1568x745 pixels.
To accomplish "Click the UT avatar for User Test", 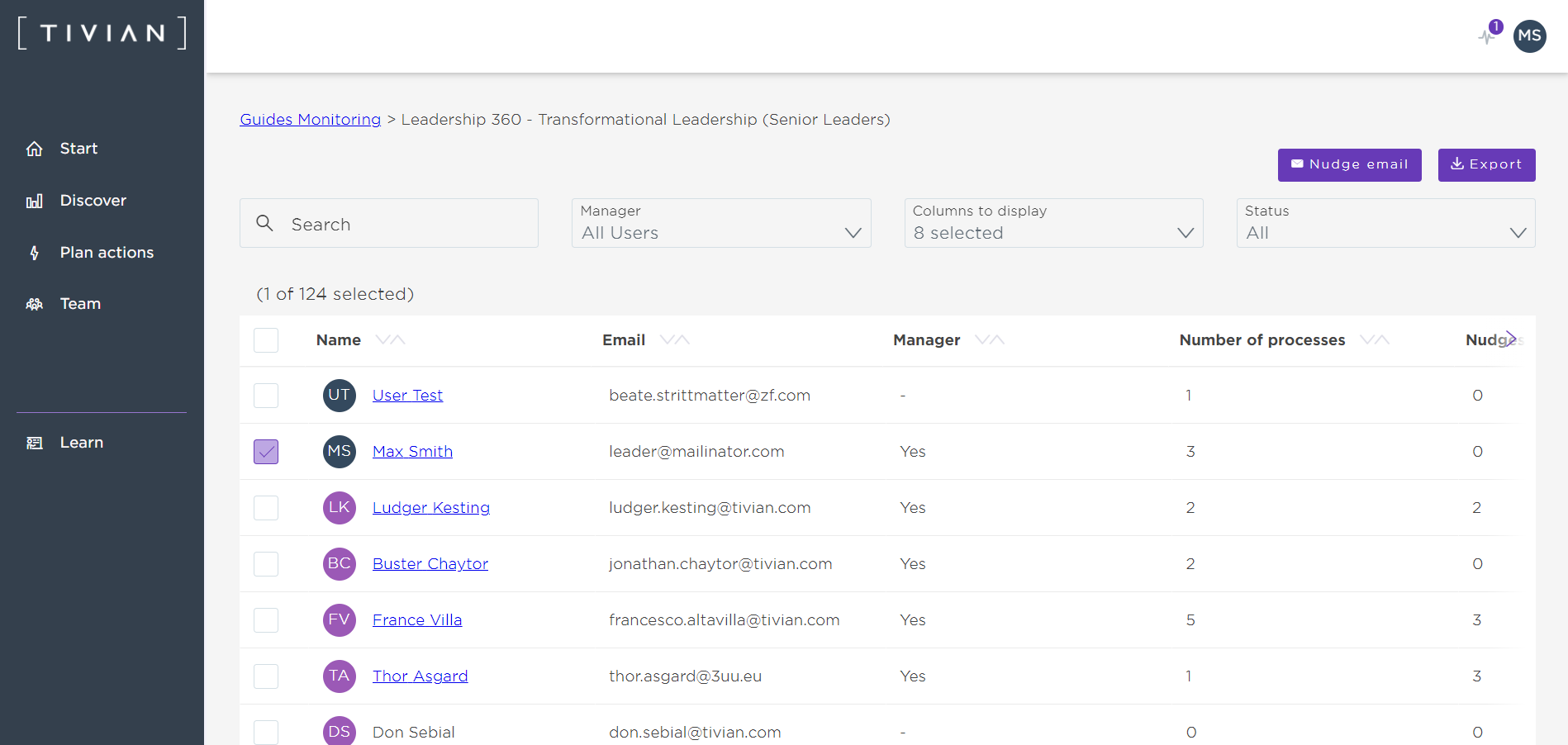I will pyautogui.click(x=340, y=395).
